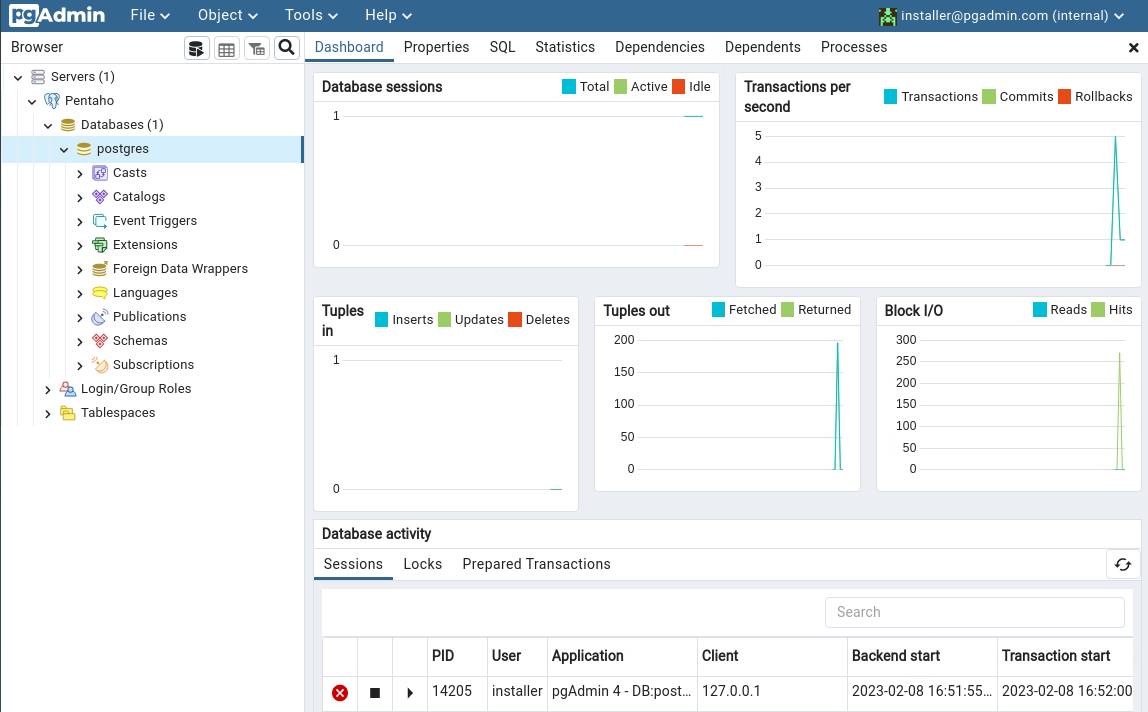Switch to the Statistics tab
The width and height of the screenshot is (1148, 712).
[565, 47]
